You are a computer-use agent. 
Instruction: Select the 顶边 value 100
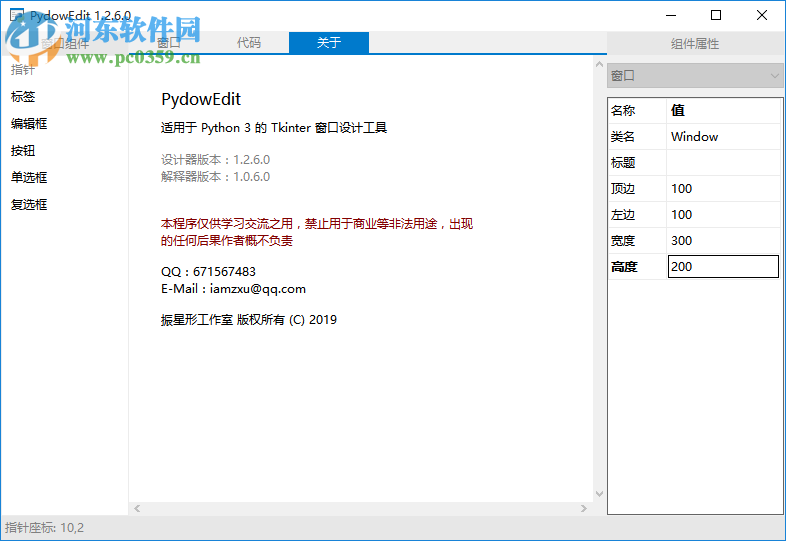pos(723,189)
